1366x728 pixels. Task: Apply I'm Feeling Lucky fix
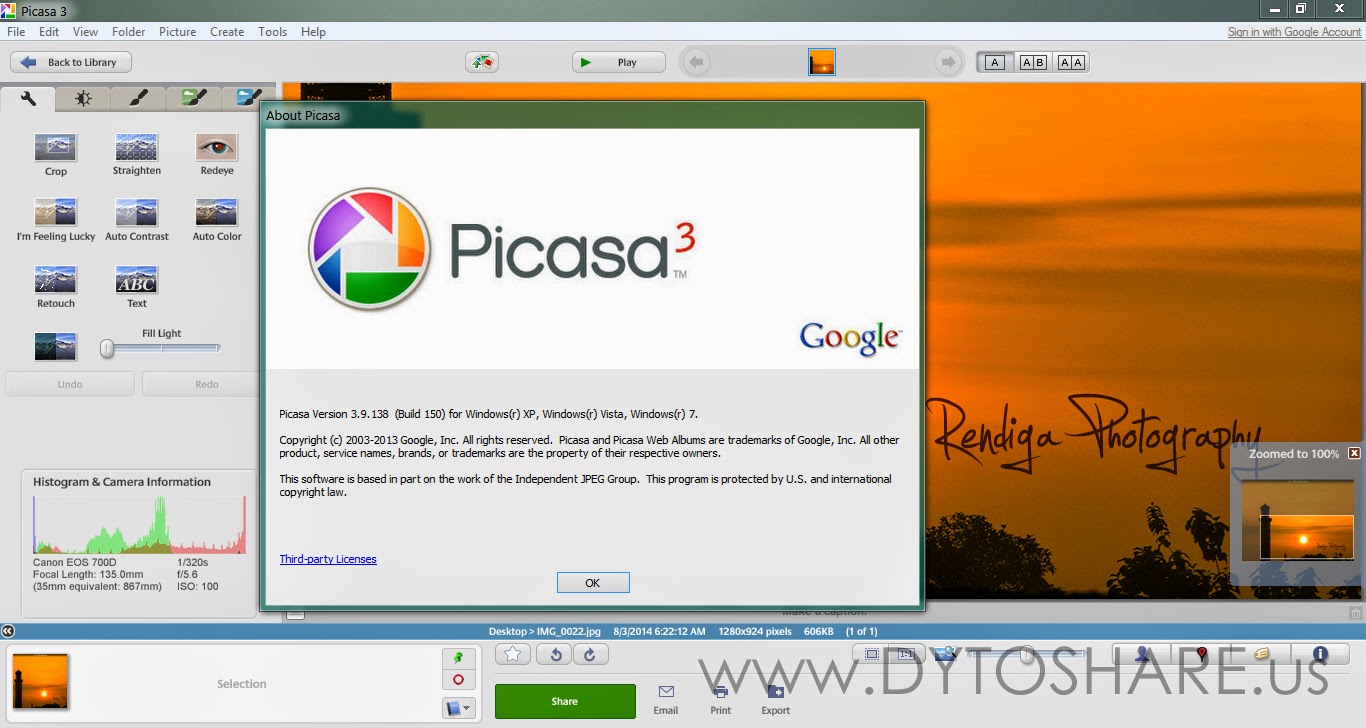pos(56,212)
